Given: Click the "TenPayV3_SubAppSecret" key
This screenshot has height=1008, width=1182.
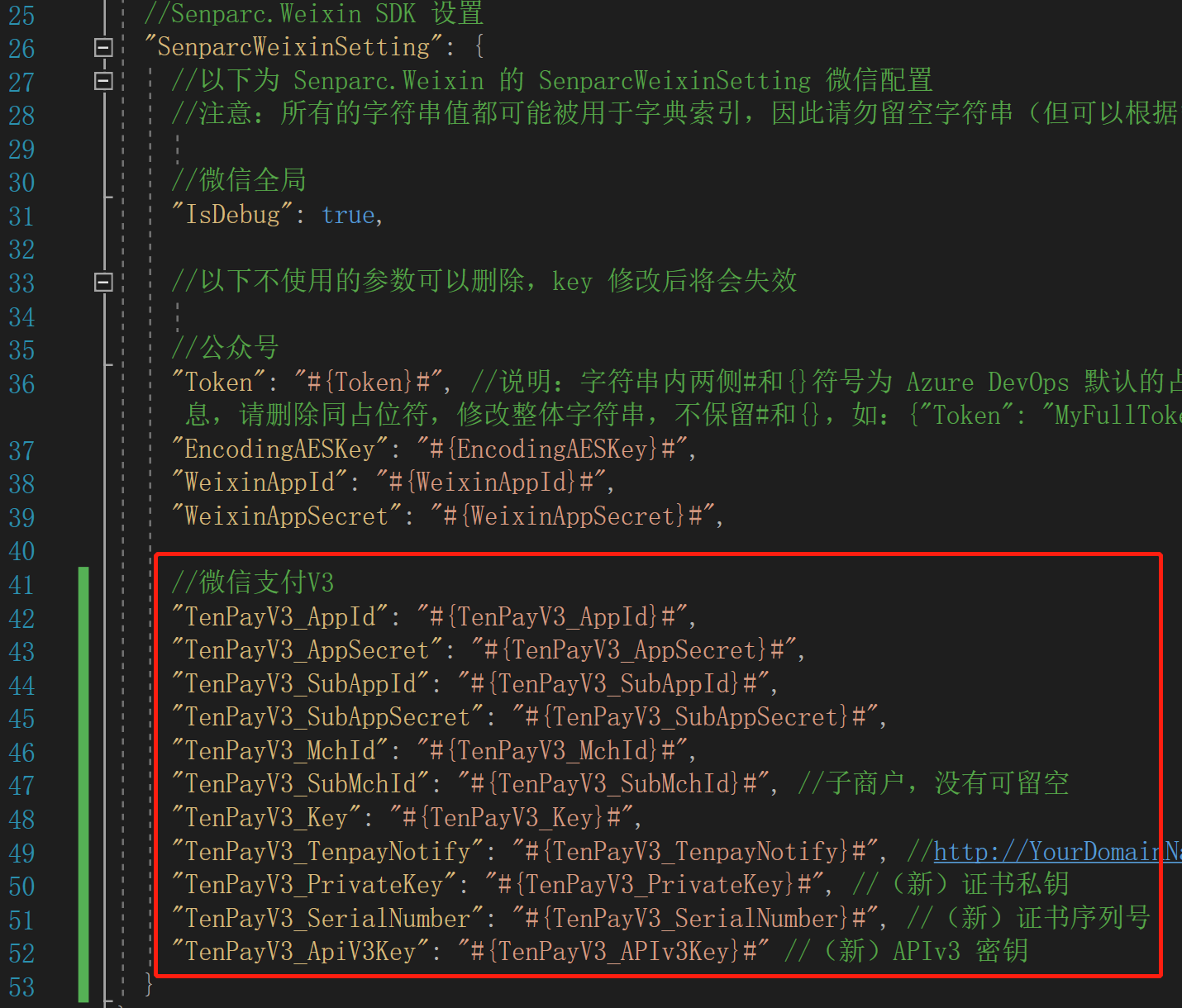Looking at the screenshot, I should click(x=328, y=716).
